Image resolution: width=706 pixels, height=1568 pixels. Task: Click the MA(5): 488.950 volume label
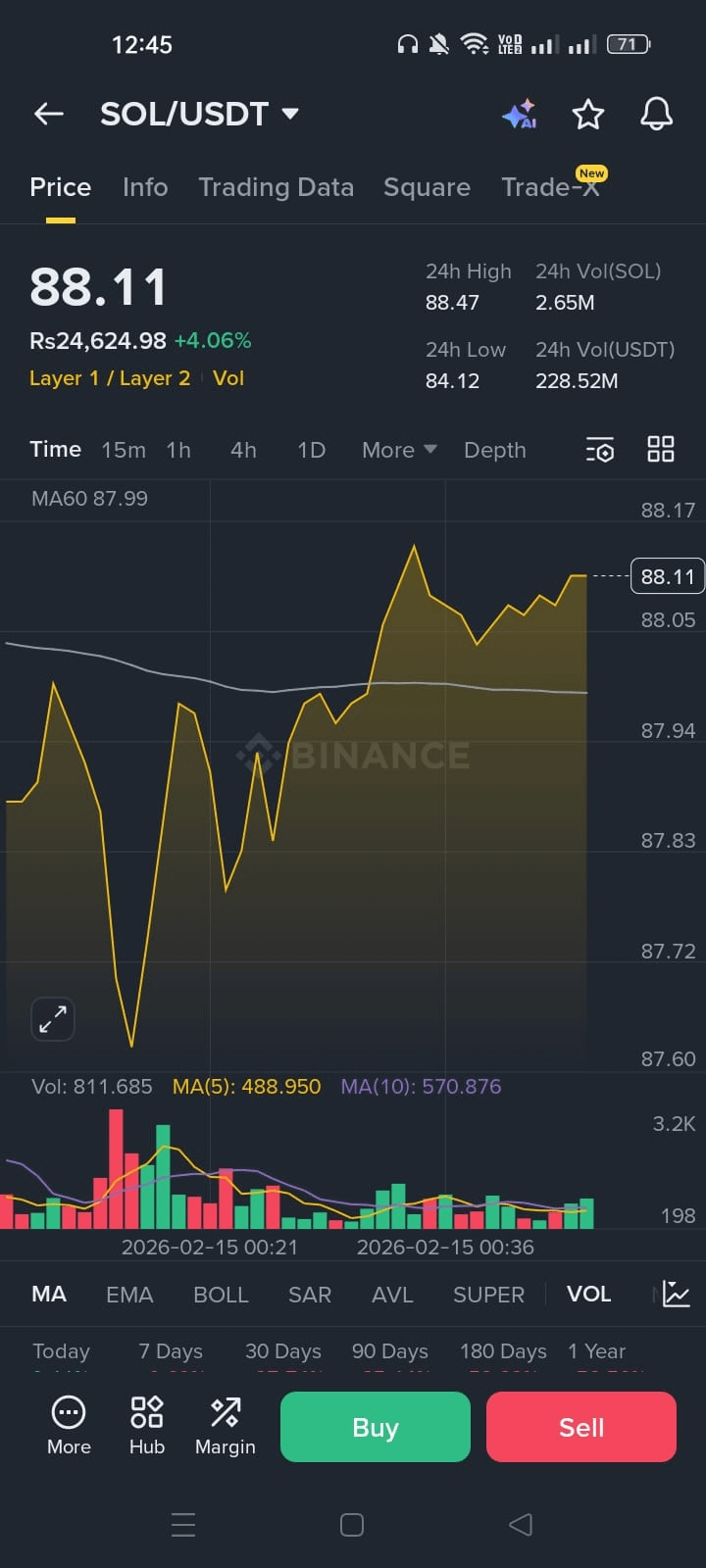246,1087
